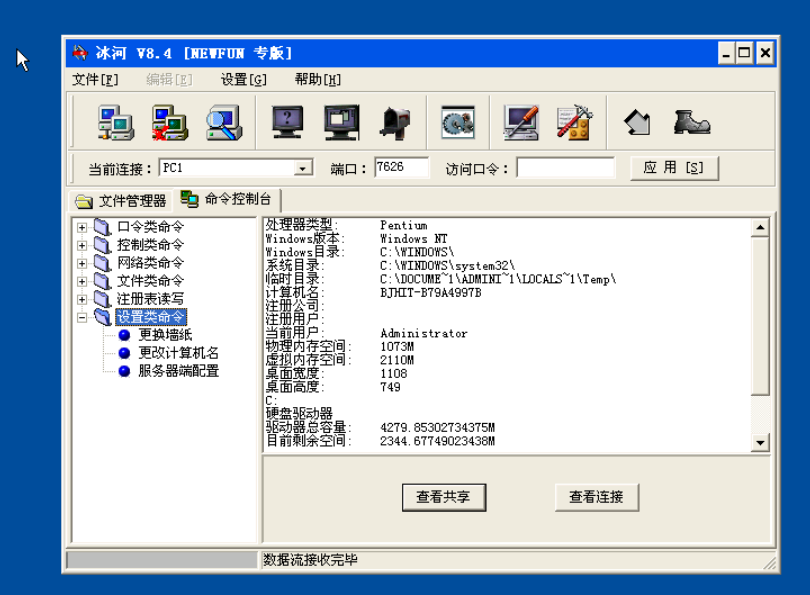
Task: Click the arrow minimize-to-tray icon
Action: (637, 123)
